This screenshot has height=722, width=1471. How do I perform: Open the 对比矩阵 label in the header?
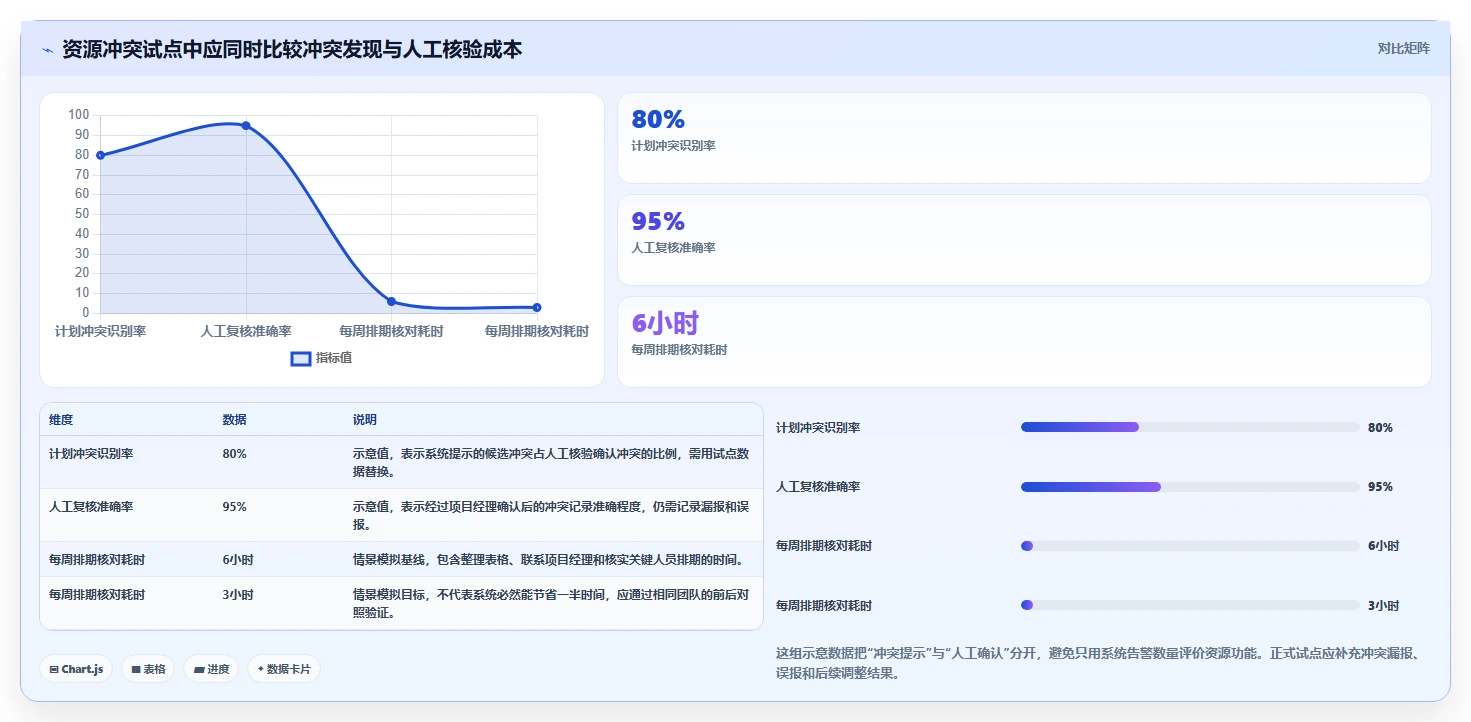1403,48
